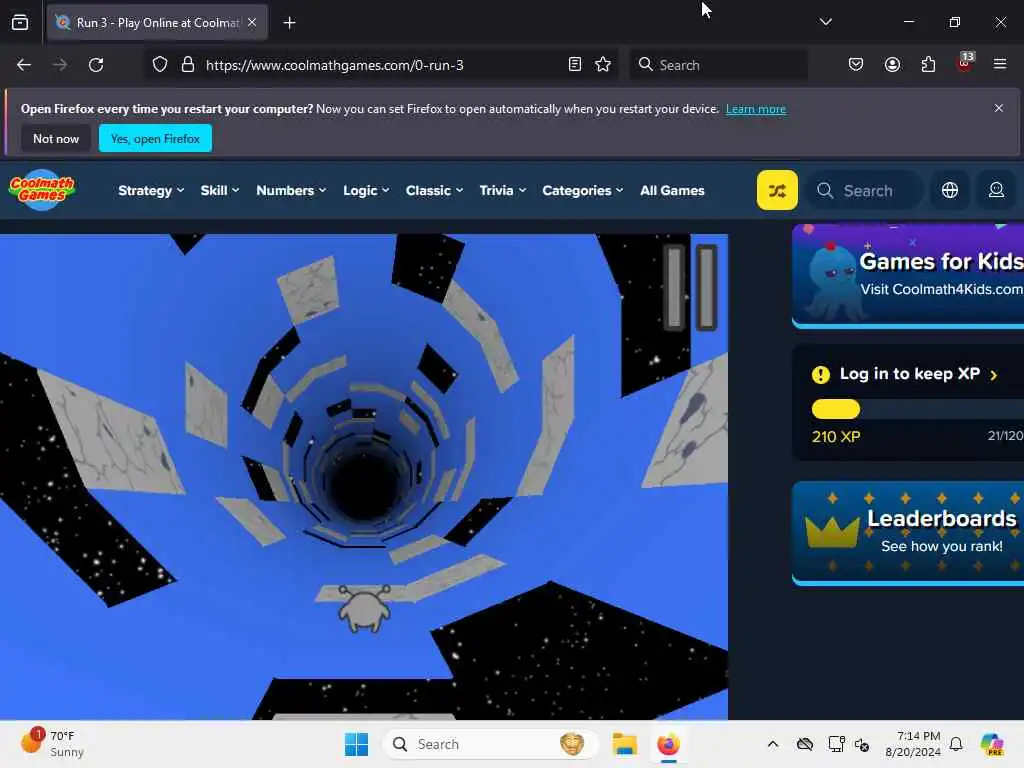Expand the Trivia menu
The width and height of the screenshot is (1024, 768).
[x=502, y=191]
